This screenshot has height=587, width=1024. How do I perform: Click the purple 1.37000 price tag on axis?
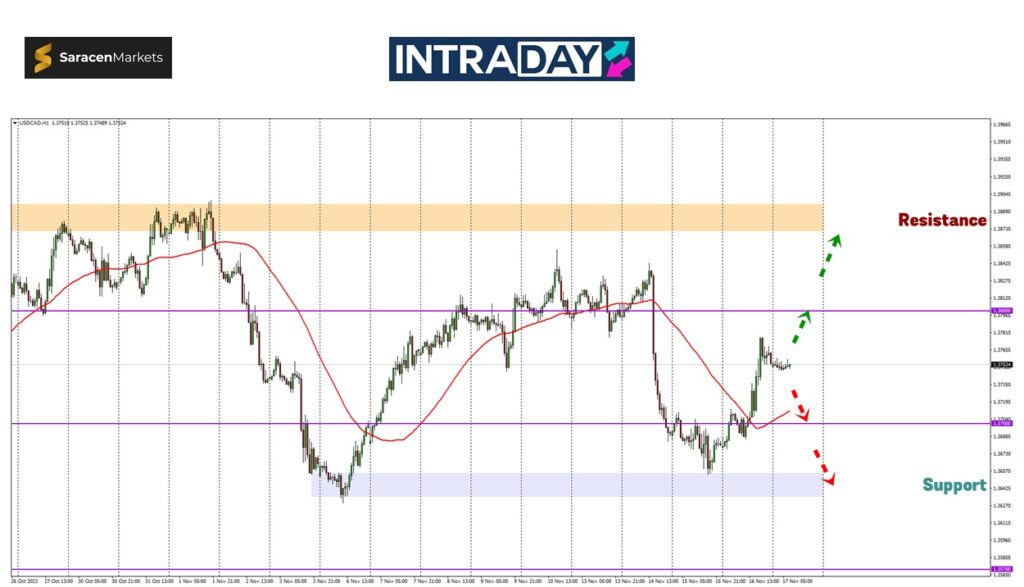click(1001, 424)
